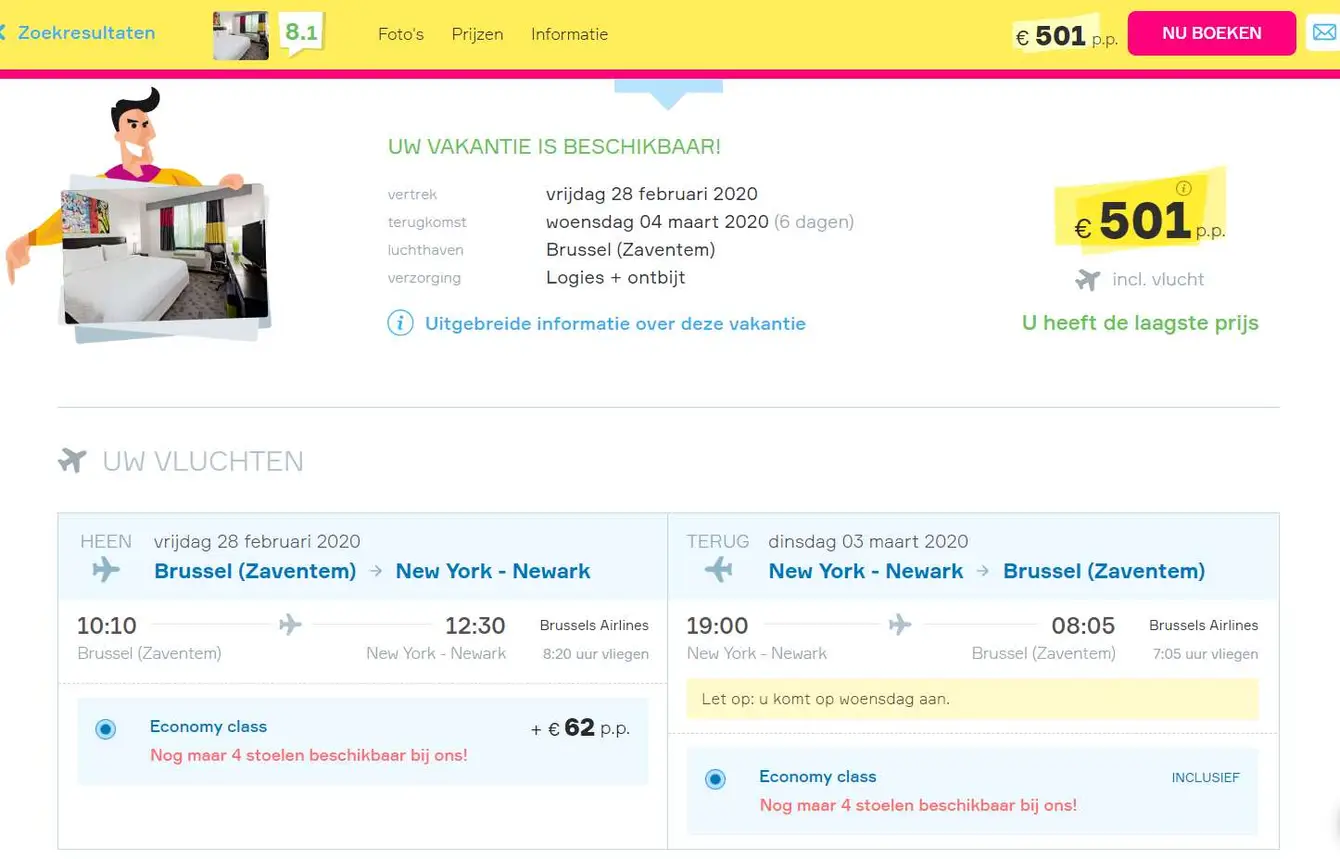Viewport: 1340px width, 859px height.
Task: Click the HEEN flight airplane icon
Action: [105, 570]
